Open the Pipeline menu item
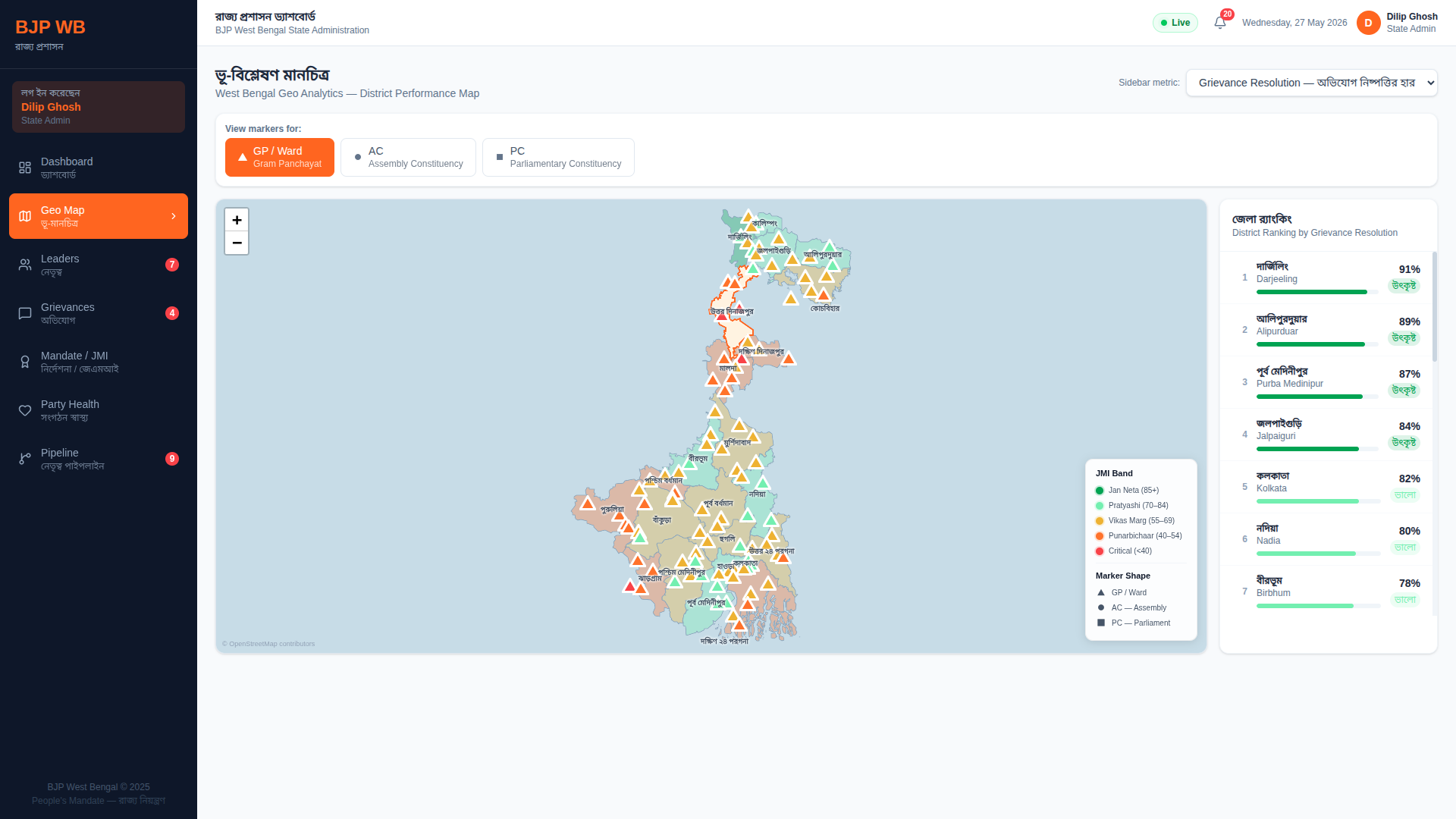Screen dimensions: 1456x819 pos(99,459)
